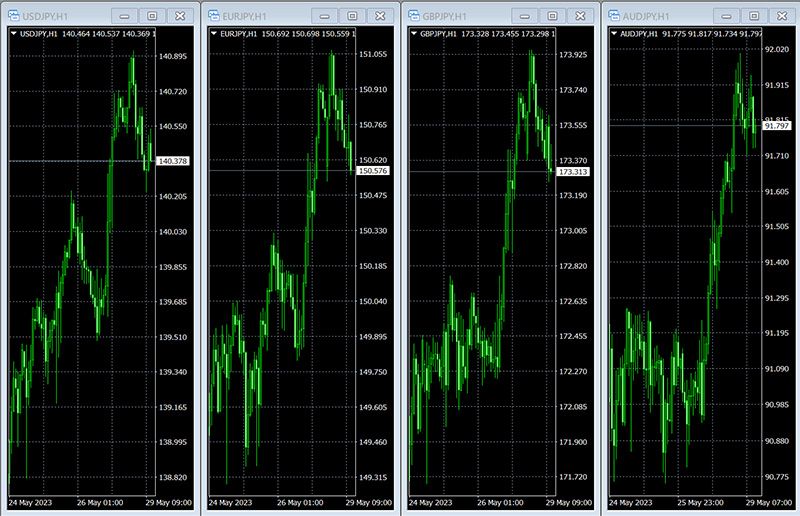The image size is (800, 516).
Task: Click the 26 May 01:00 label in GBPJPY chart
Action: click(499, 503)
